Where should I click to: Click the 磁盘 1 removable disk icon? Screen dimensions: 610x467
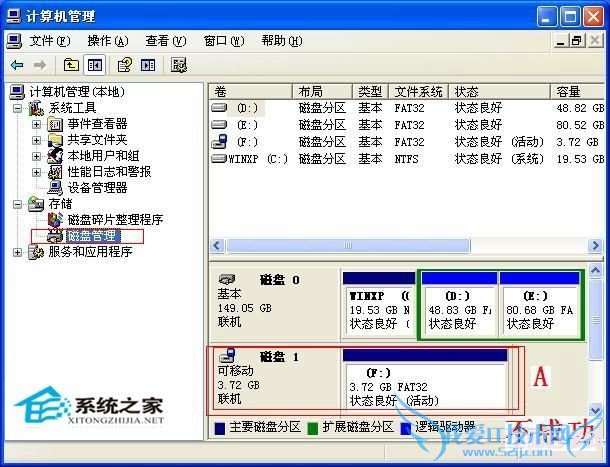click(x=227, y=355)
